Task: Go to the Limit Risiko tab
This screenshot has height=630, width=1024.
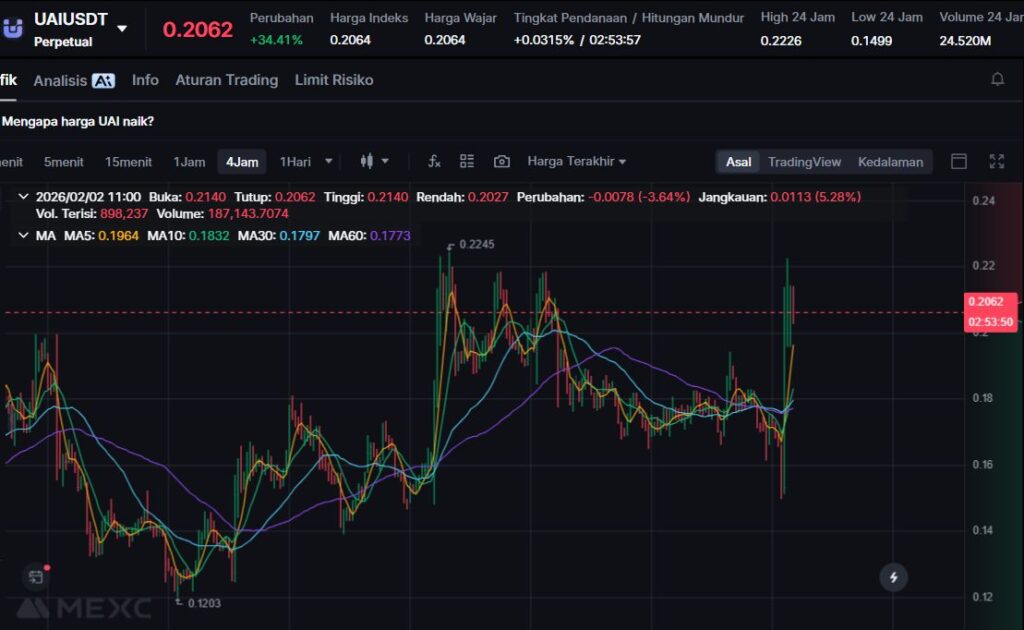Action: (334, 80)
